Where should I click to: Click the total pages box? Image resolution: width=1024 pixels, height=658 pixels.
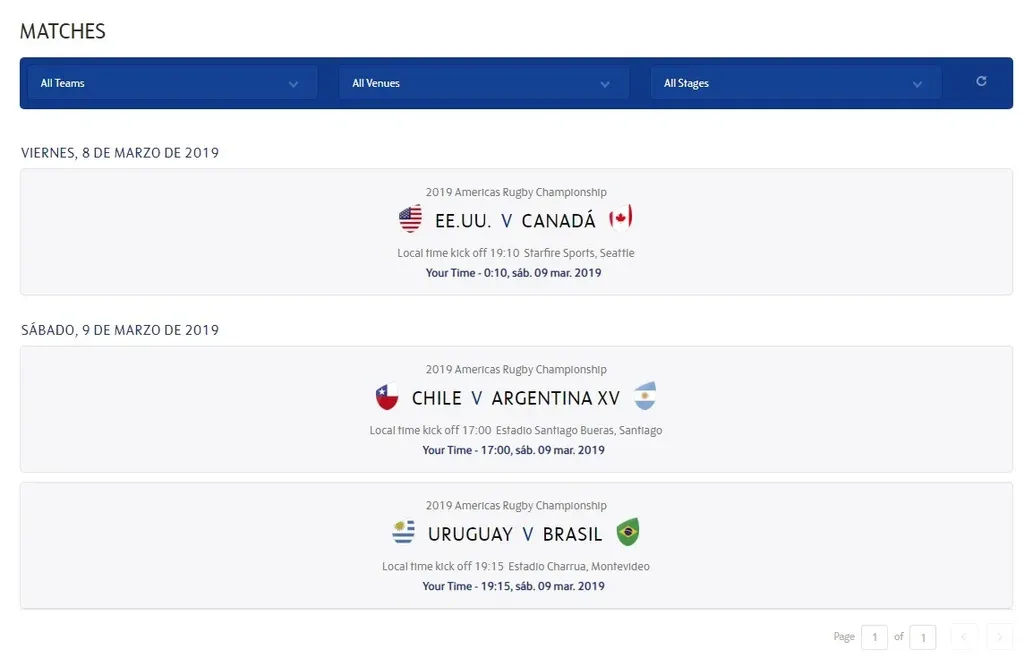click(x=922, y=637)
